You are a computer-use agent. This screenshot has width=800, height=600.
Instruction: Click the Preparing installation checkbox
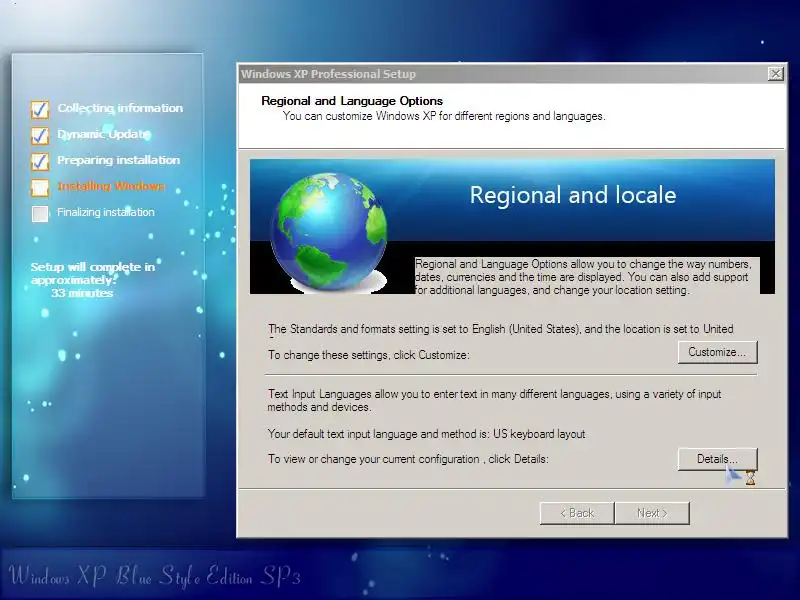(40, 161)
